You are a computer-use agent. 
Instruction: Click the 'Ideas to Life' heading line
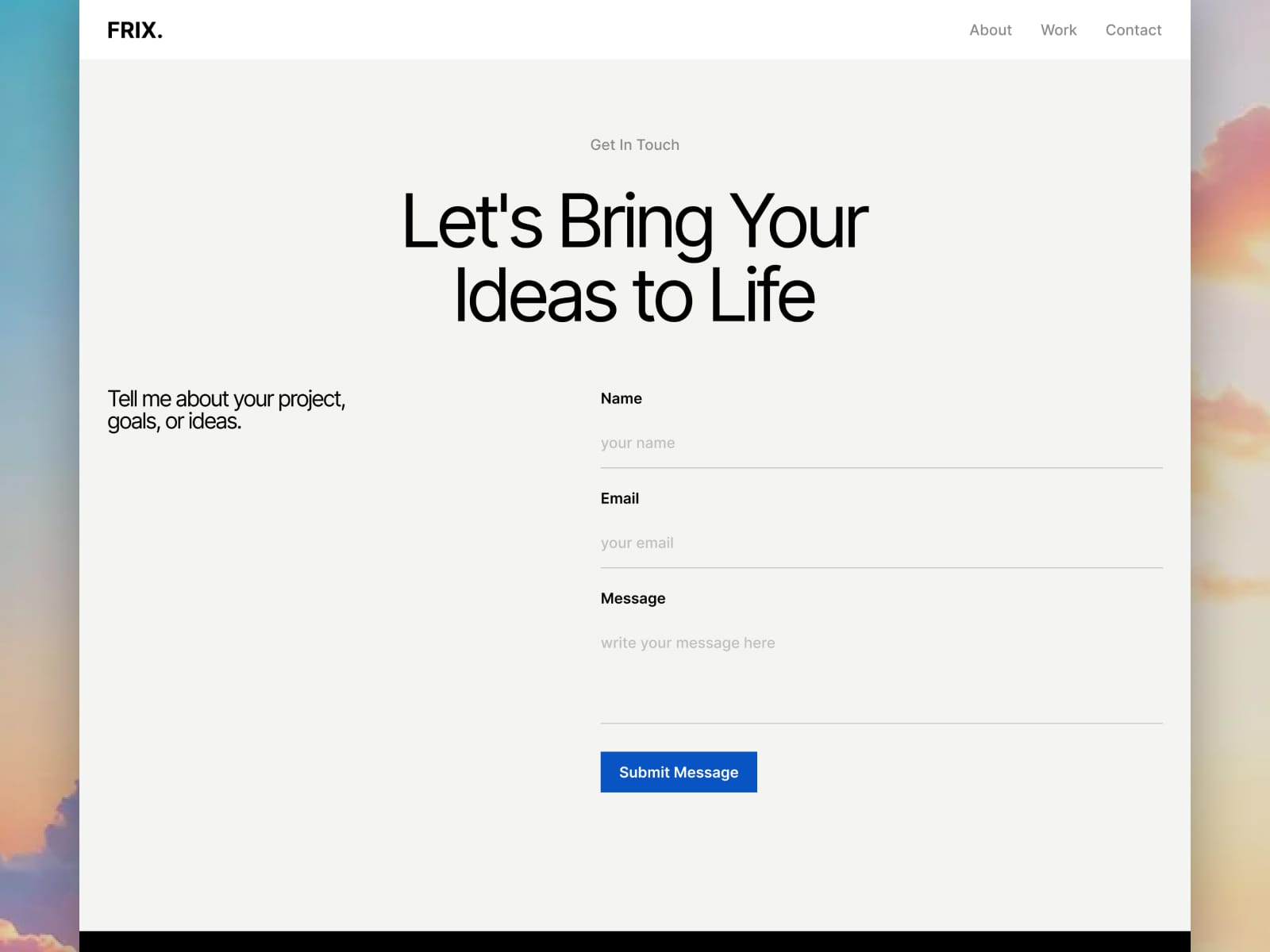pyautogui.click(x=635, y=295)
